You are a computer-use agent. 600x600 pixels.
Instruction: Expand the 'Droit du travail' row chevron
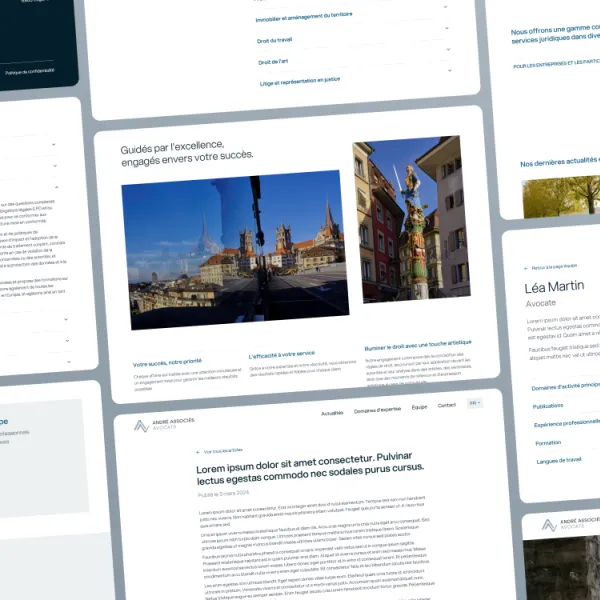pyautogui.click(x=447, y=28)
